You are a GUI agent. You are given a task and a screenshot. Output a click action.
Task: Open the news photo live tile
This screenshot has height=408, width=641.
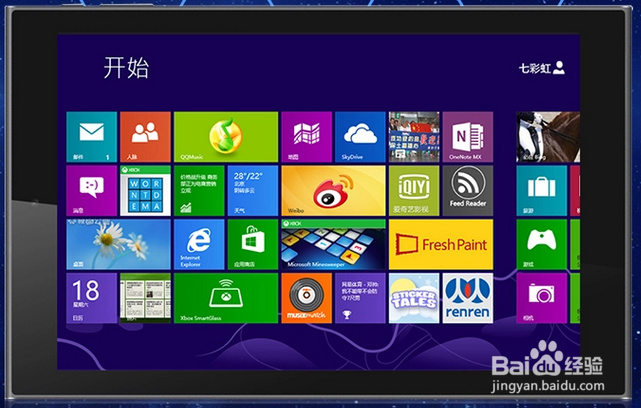point(414,137)
